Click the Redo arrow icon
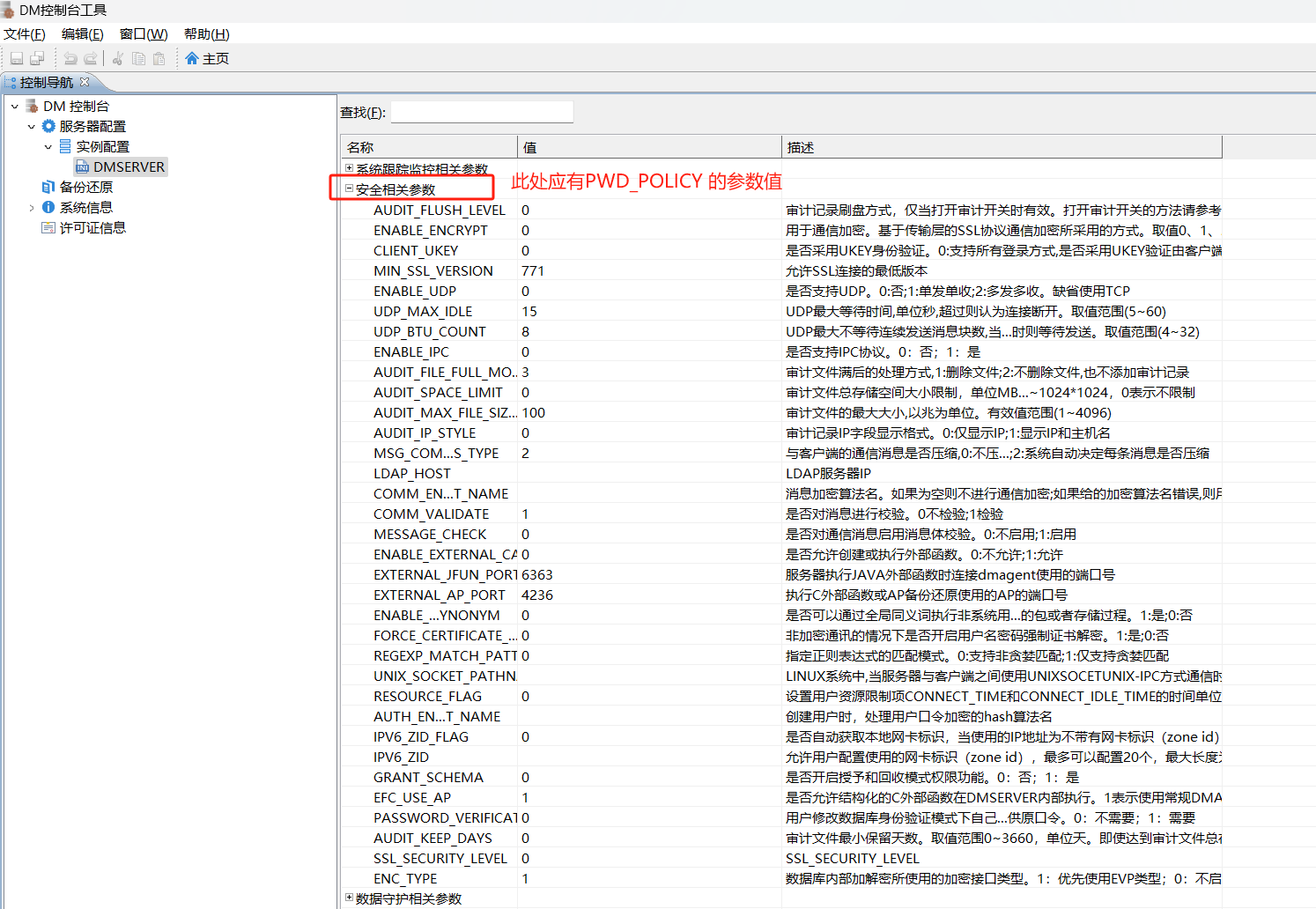 tap(91, 59)
